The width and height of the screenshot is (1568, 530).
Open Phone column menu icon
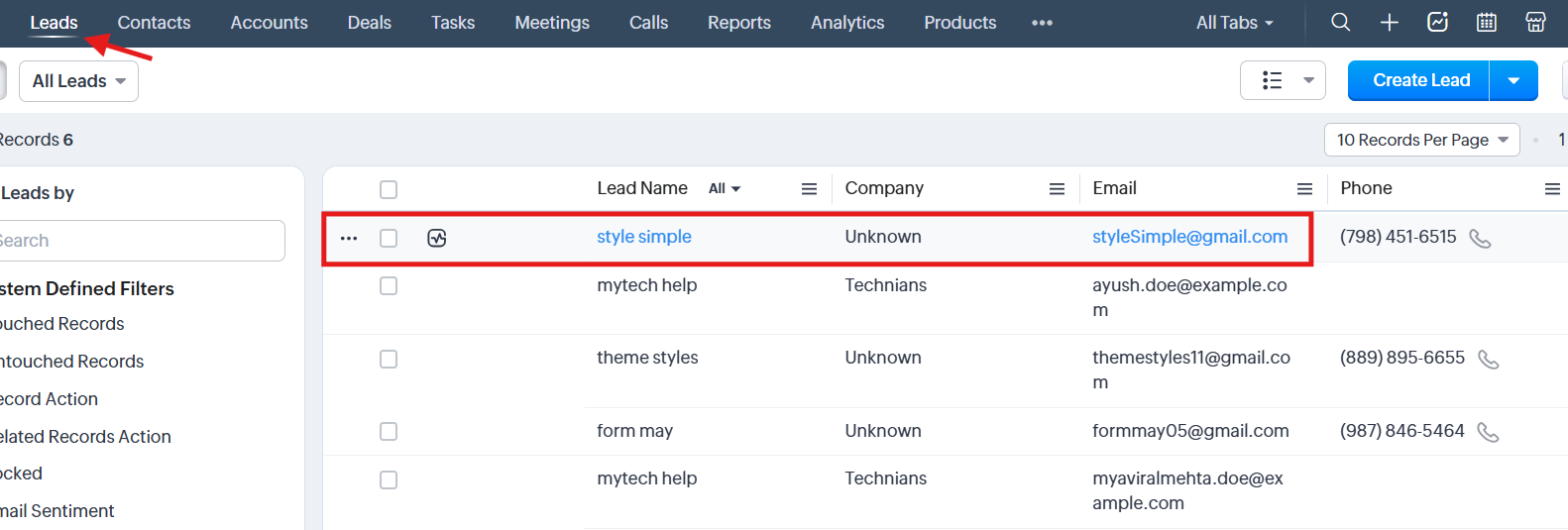pyautogui.click(x=1552, y=189)
